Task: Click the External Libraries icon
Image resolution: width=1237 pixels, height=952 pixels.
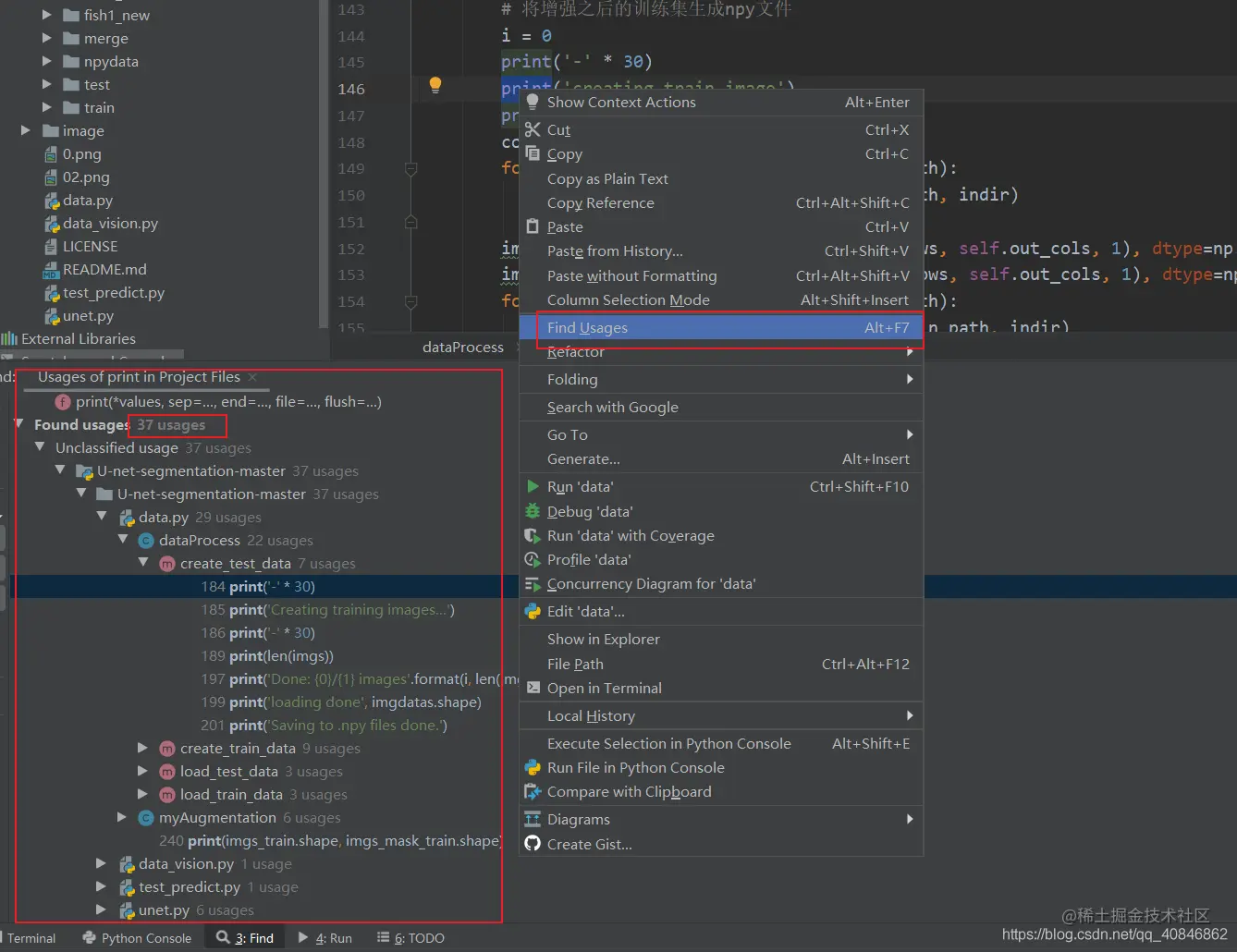Action: pos(9,338)
